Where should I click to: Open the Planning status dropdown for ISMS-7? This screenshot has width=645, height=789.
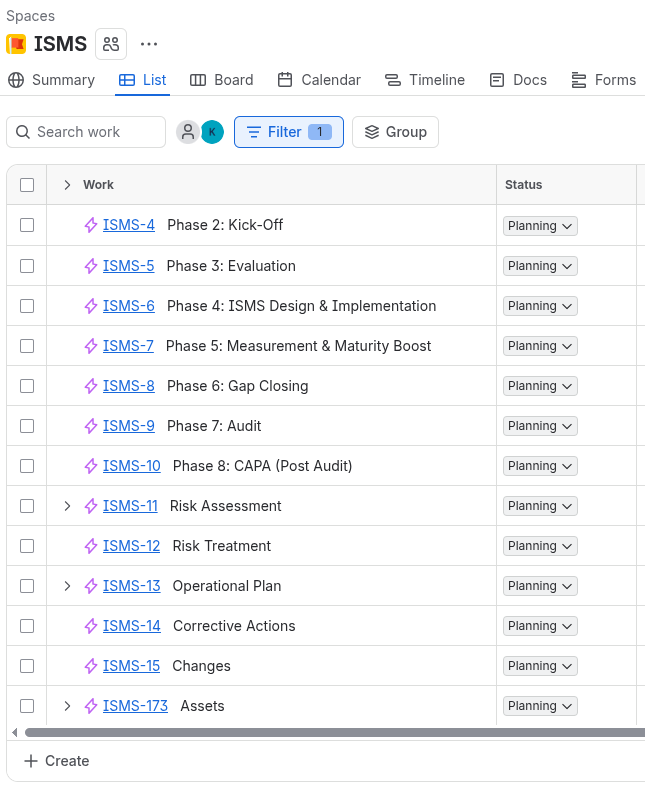540,346
